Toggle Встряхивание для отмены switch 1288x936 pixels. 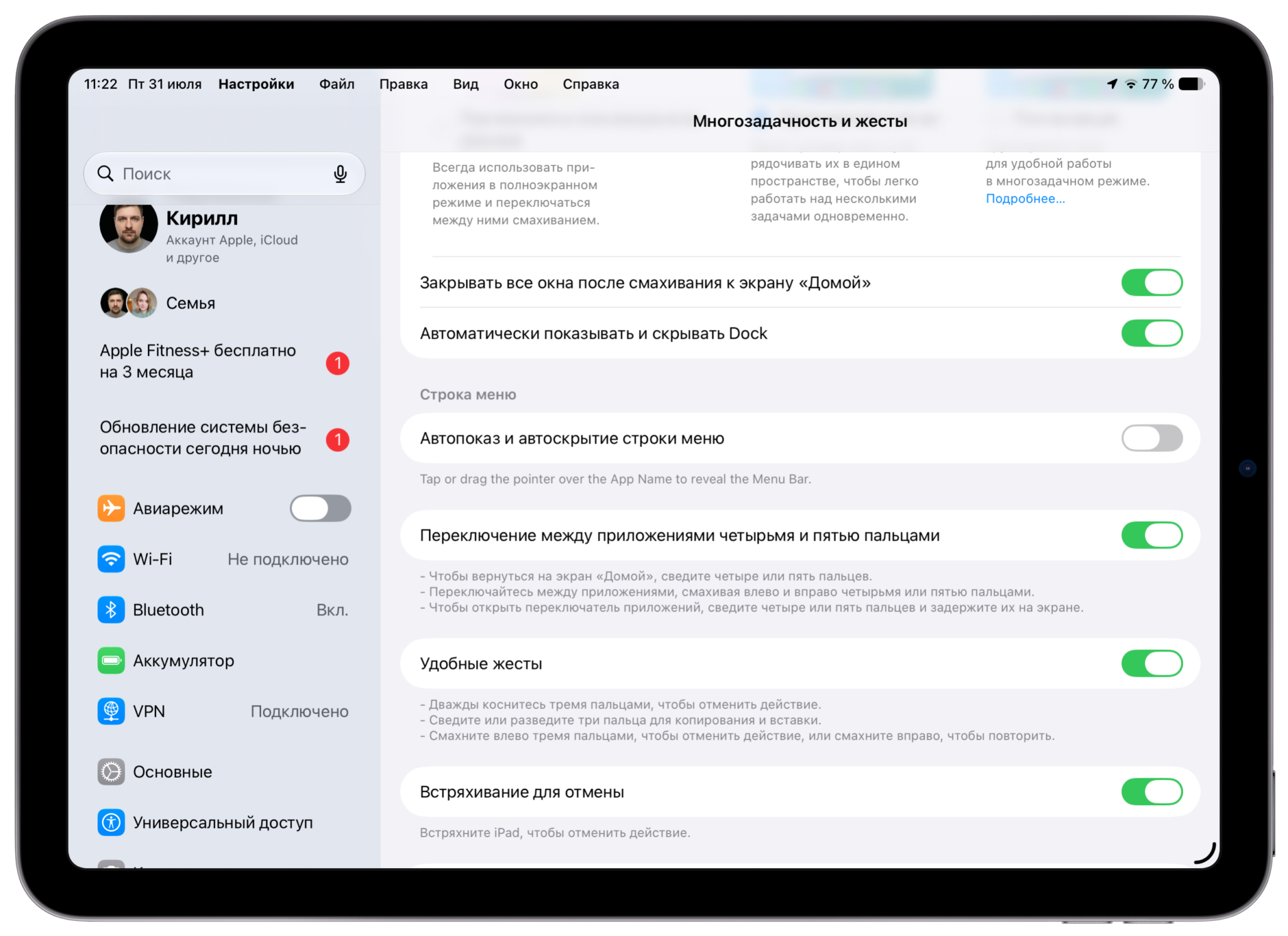click(1152, 791)
